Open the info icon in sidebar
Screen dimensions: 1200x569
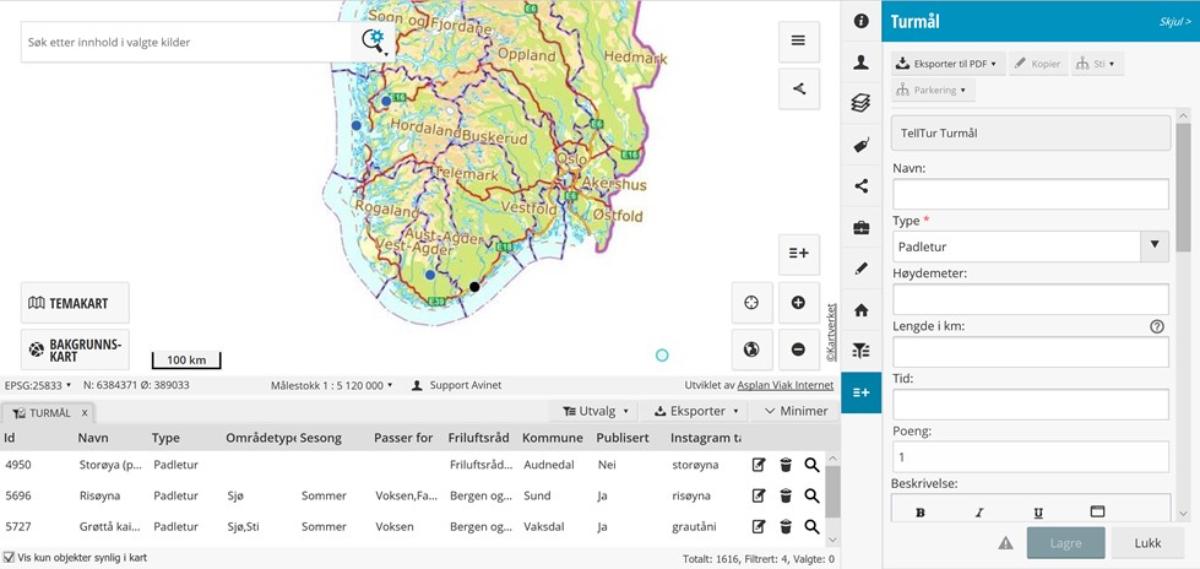[861, 21]
